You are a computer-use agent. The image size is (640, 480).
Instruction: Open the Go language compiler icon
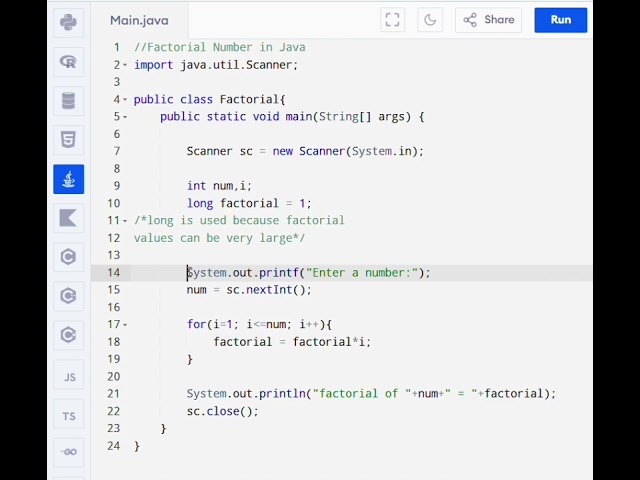pyautogui.click(x=68, y=452)
